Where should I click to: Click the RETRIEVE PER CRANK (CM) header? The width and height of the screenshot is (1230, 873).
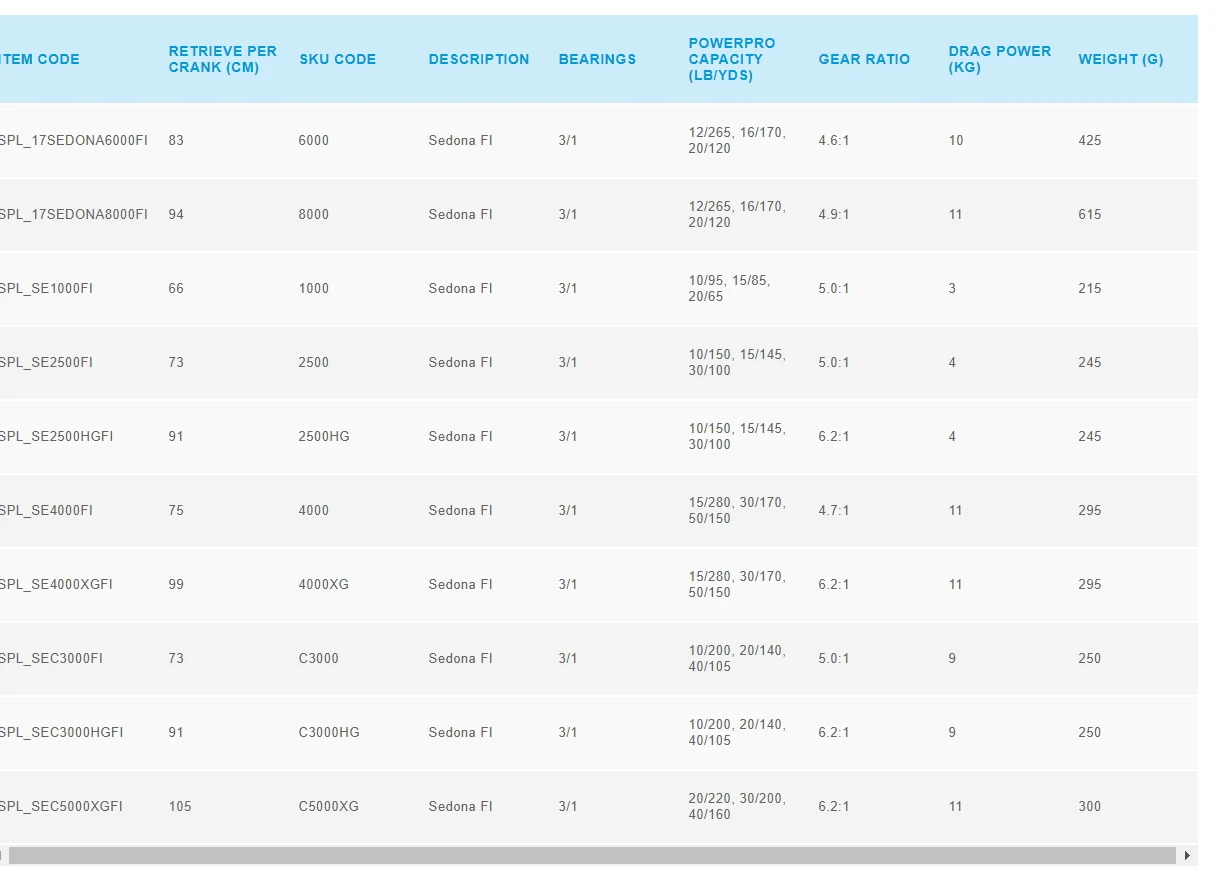222,59
